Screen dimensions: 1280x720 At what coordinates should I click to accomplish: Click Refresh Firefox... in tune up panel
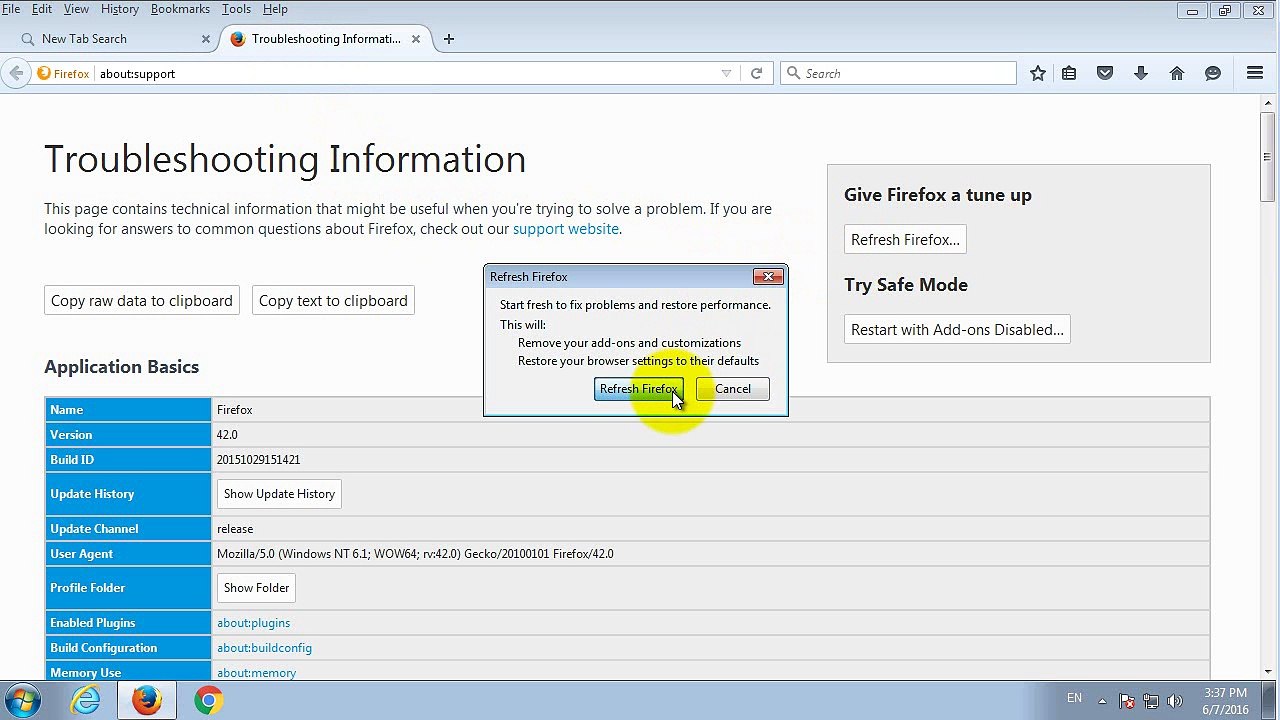[905, 240]
